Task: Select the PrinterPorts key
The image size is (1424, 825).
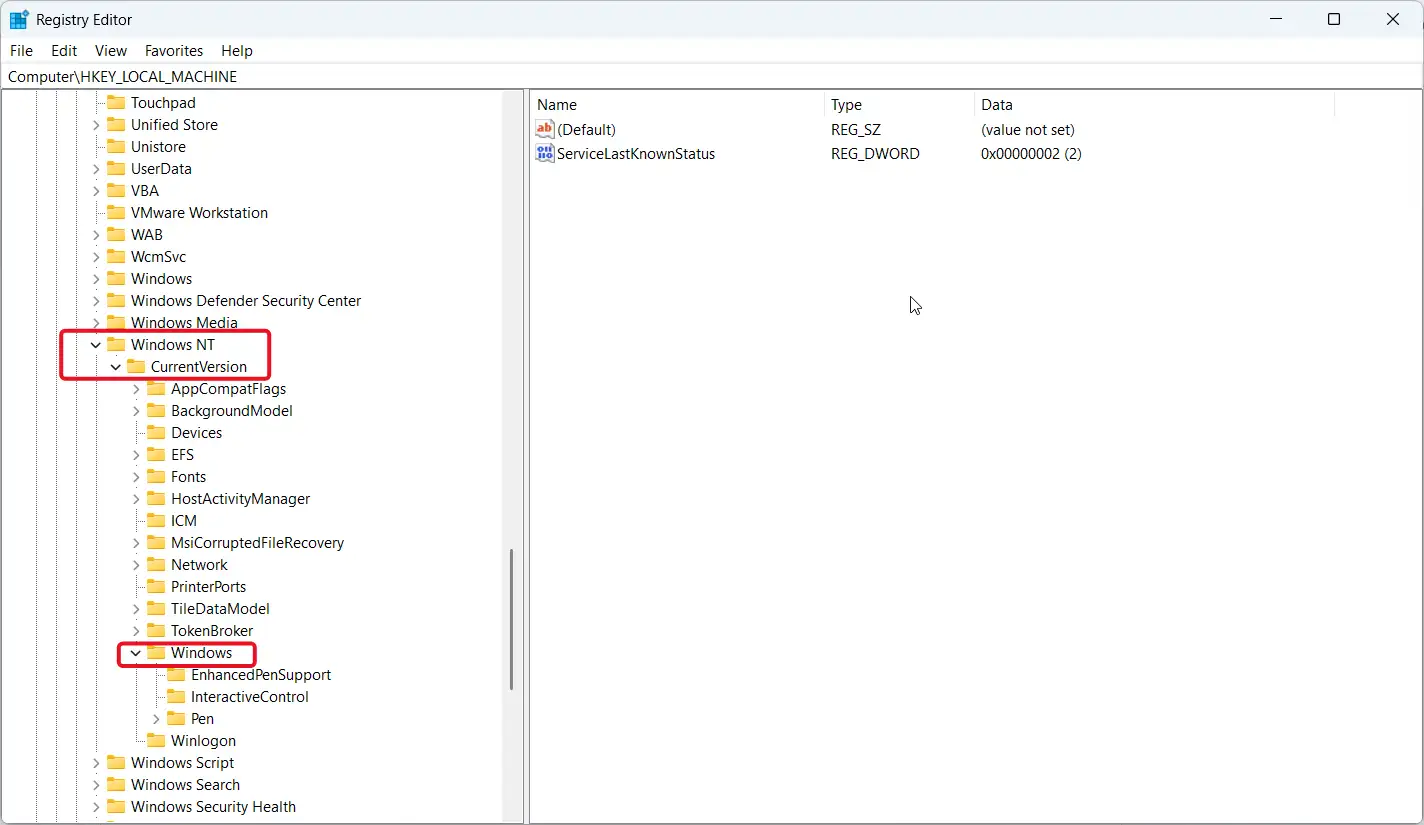Action: point(208,587)
